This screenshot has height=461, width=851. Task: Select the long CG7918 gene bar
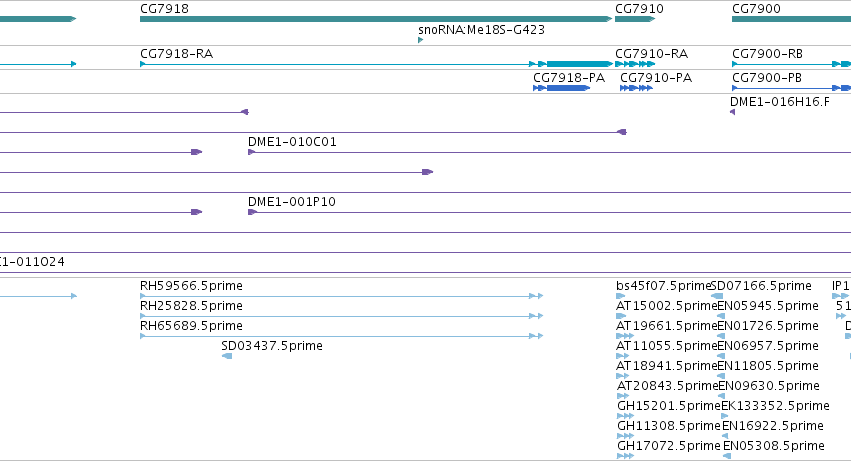[376, 19]
